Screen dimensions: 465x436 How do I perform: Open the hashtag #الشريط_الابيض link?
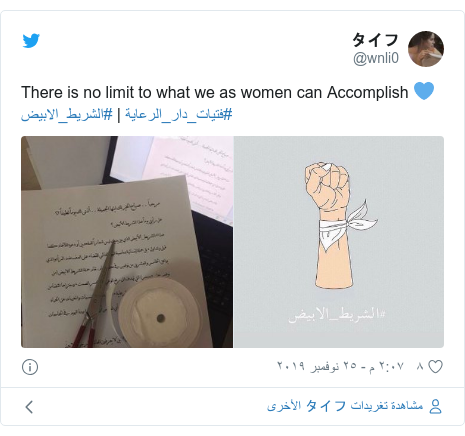click(x=67, y=114)
